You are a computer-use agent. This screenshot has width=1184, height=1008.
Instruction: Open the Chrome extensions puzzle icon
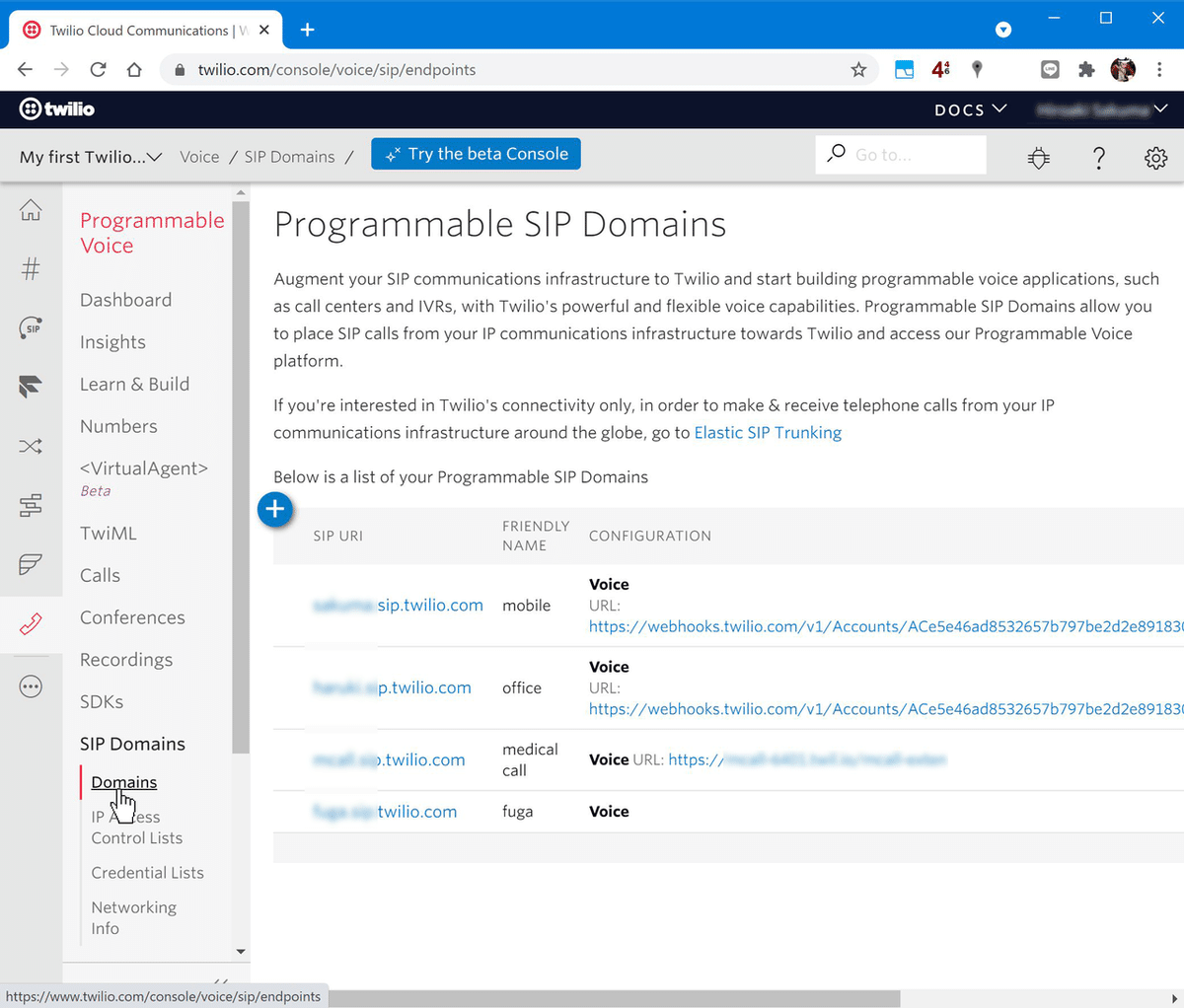pos(1086,69)
